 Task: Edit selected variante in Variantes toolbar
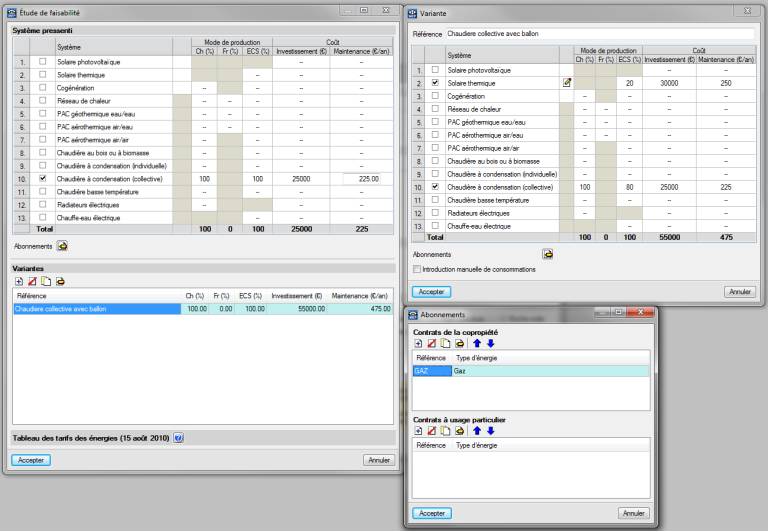point(60,281)
